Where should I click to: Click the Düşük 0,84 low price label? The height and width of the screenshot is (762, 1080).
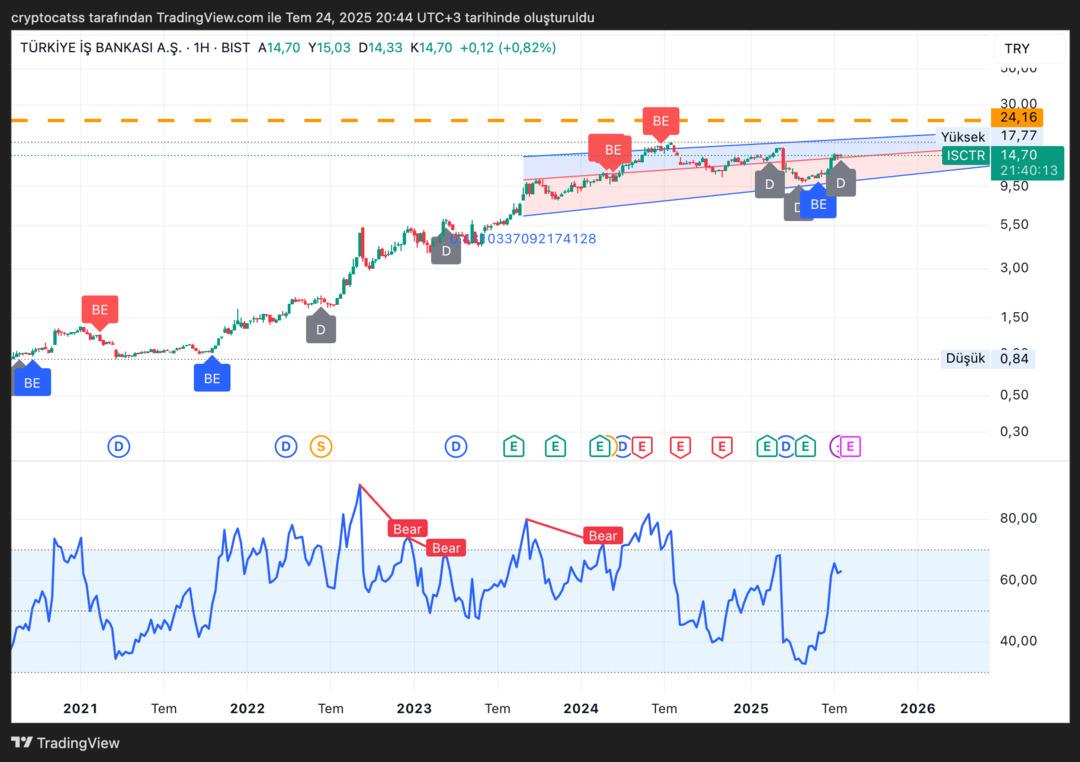point(988,358)
